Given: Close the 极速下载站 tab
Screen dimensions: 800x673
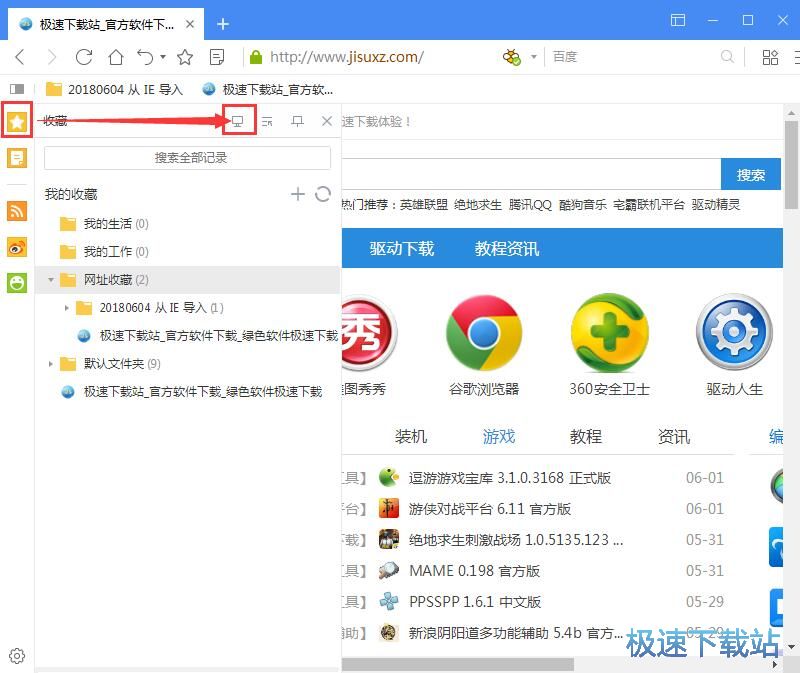Looking at the screenshot, I should [190, 24].
